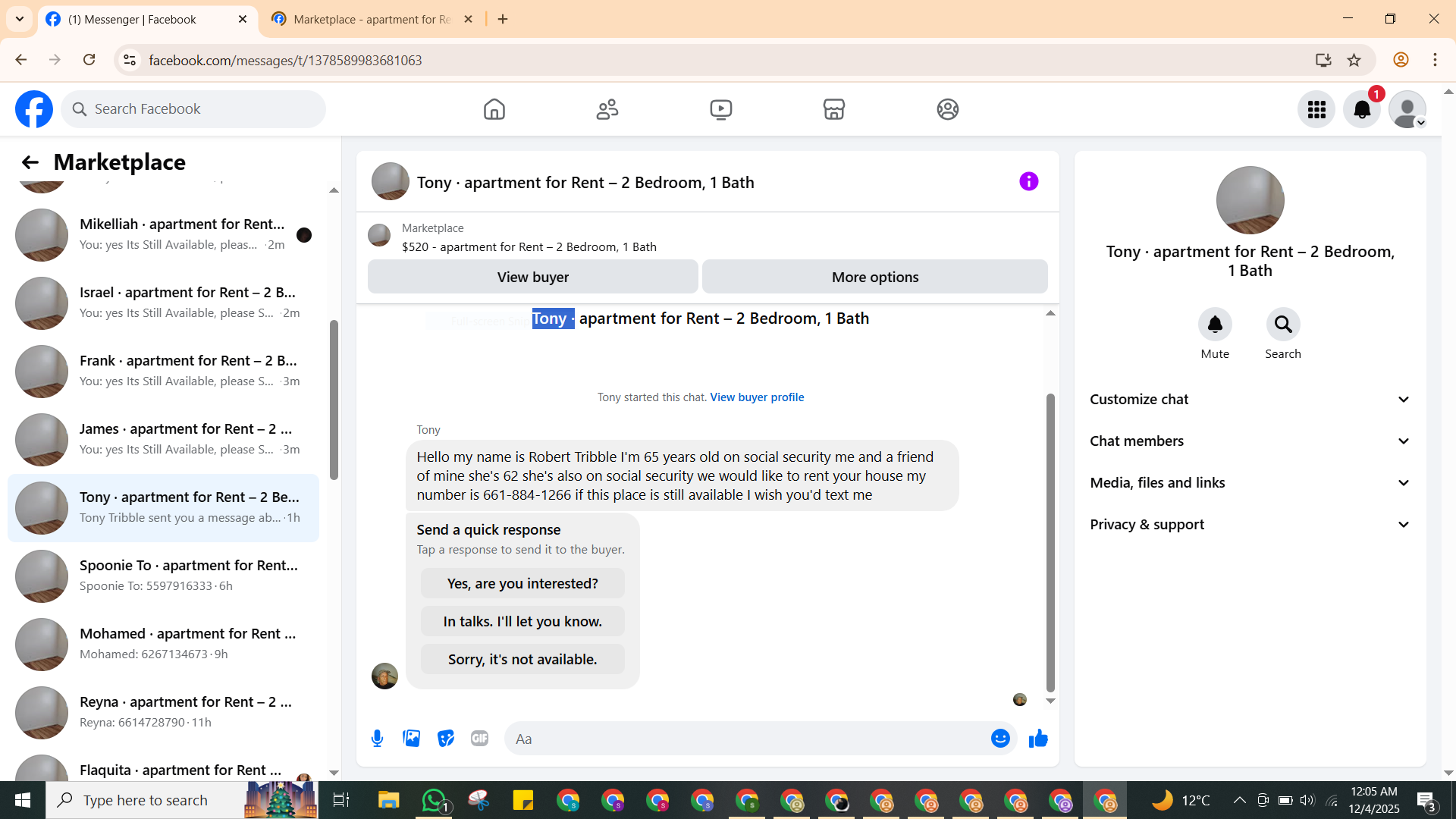Expand the Media, files and links section

1250,483
